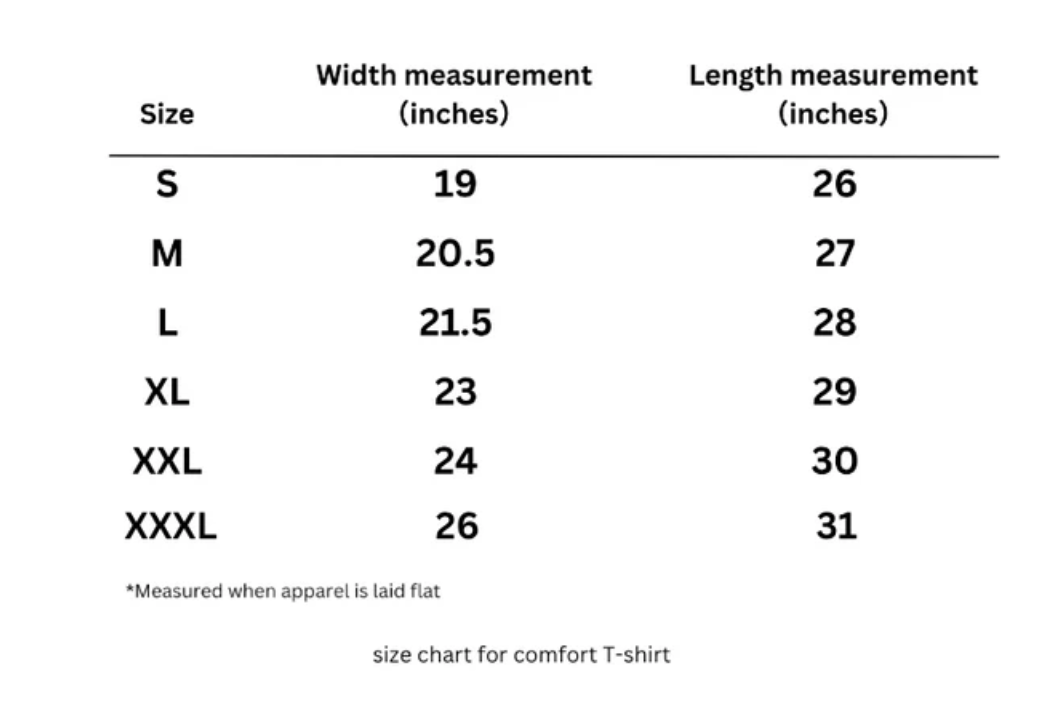Click the 'size chart for comfort T-shirt' caption
1056x724 pixels.
click(x=521, y=655)
